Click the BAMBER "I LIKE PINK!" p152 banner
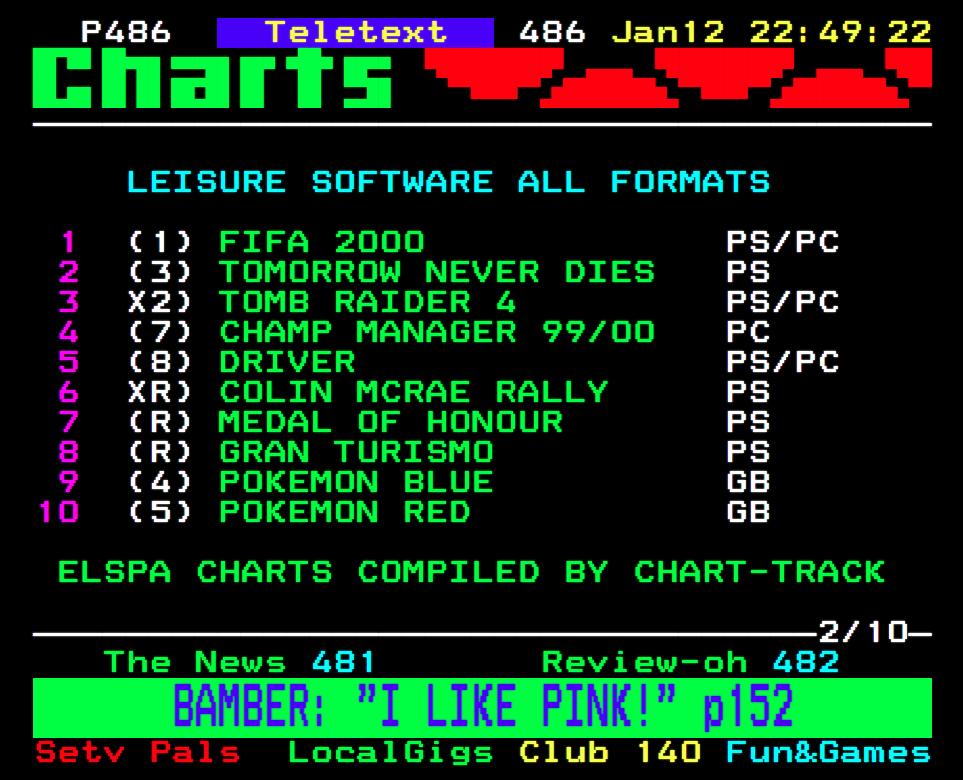 coord(482,708)
